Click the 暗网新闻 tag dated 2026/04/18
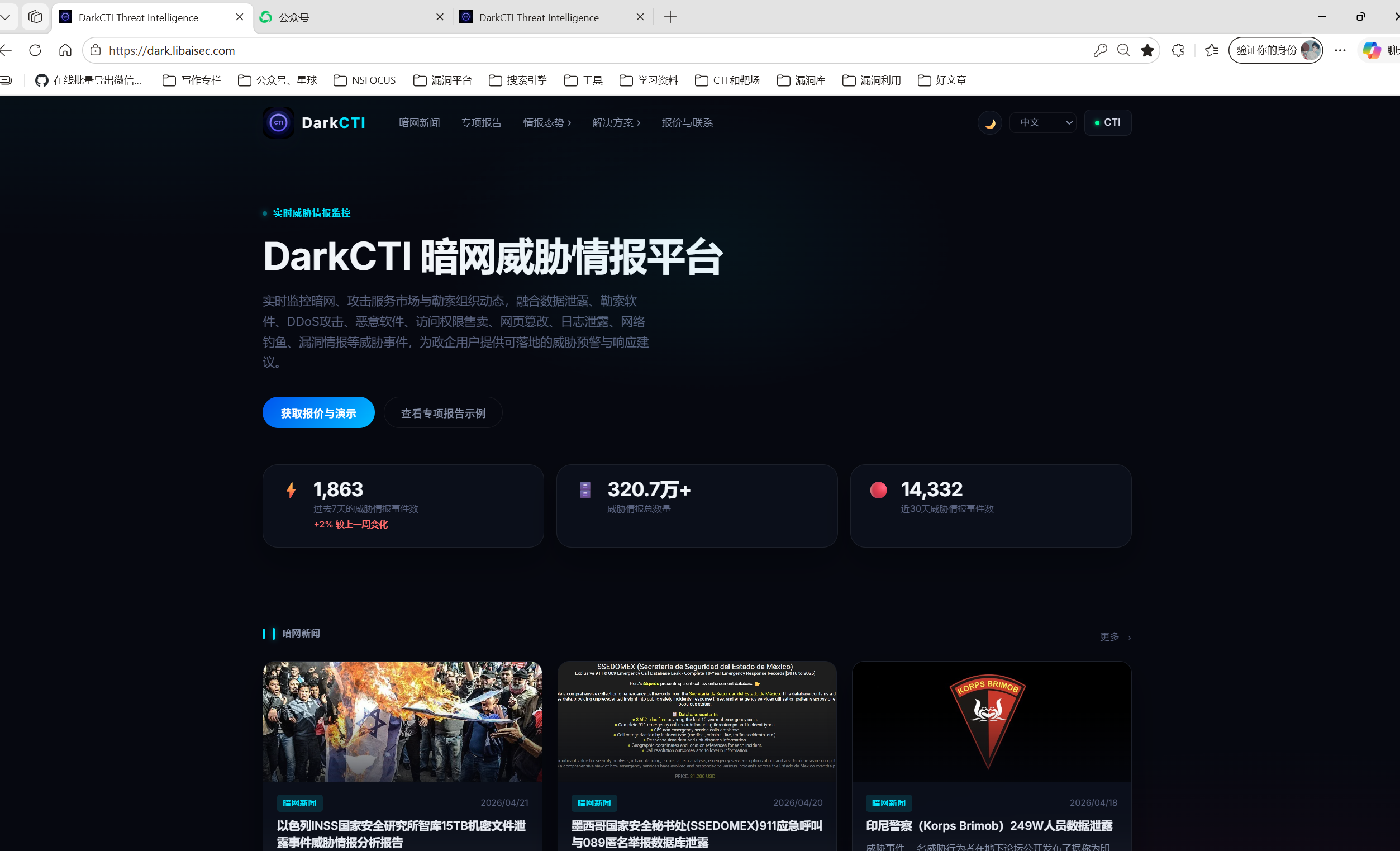The image size is (1400, 851). pyautogui.click(x=889, y=803)
